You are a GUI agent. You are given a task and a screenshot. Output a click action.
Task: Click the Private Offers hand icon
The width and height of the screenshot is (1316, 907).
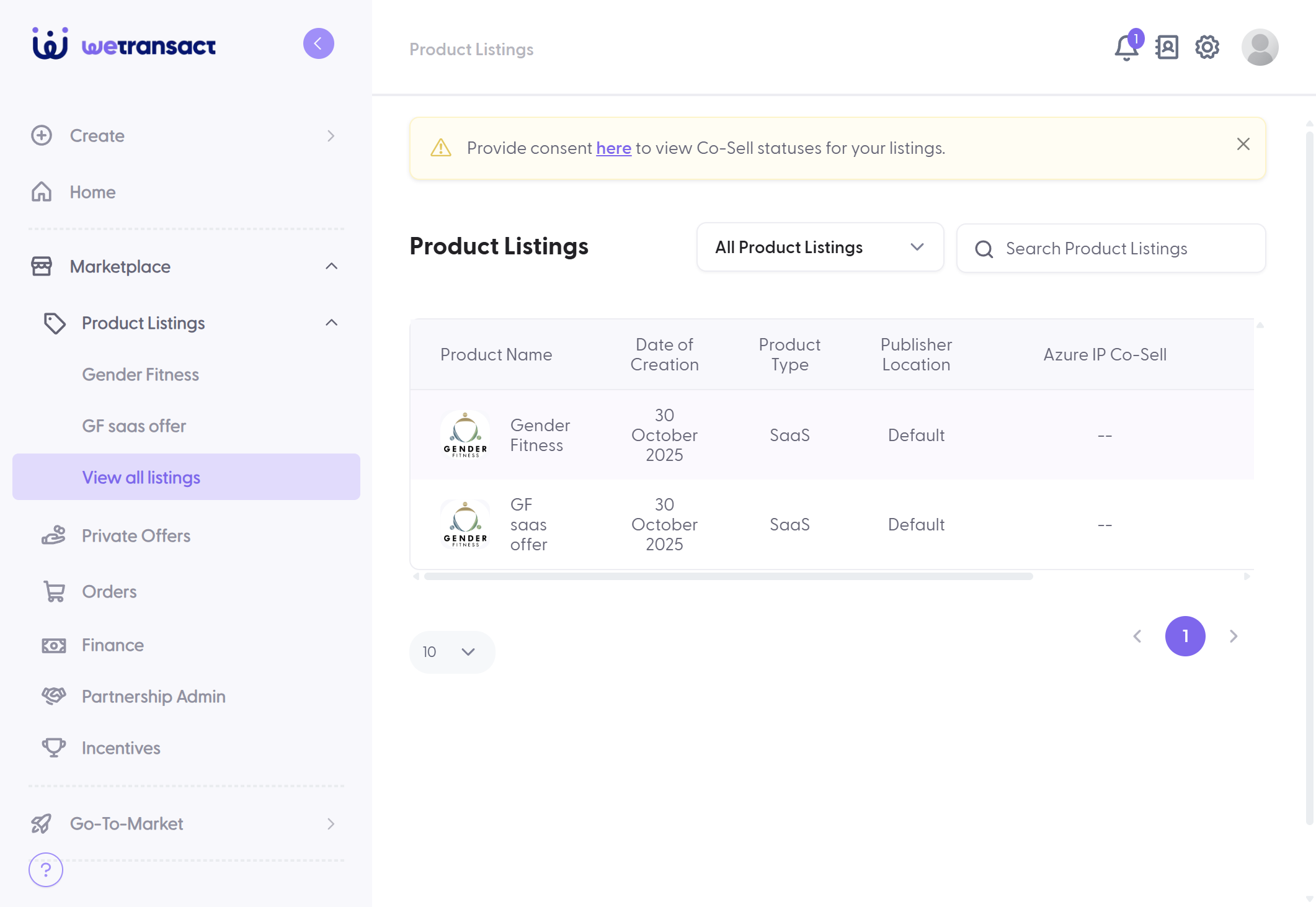click(54, 535)
